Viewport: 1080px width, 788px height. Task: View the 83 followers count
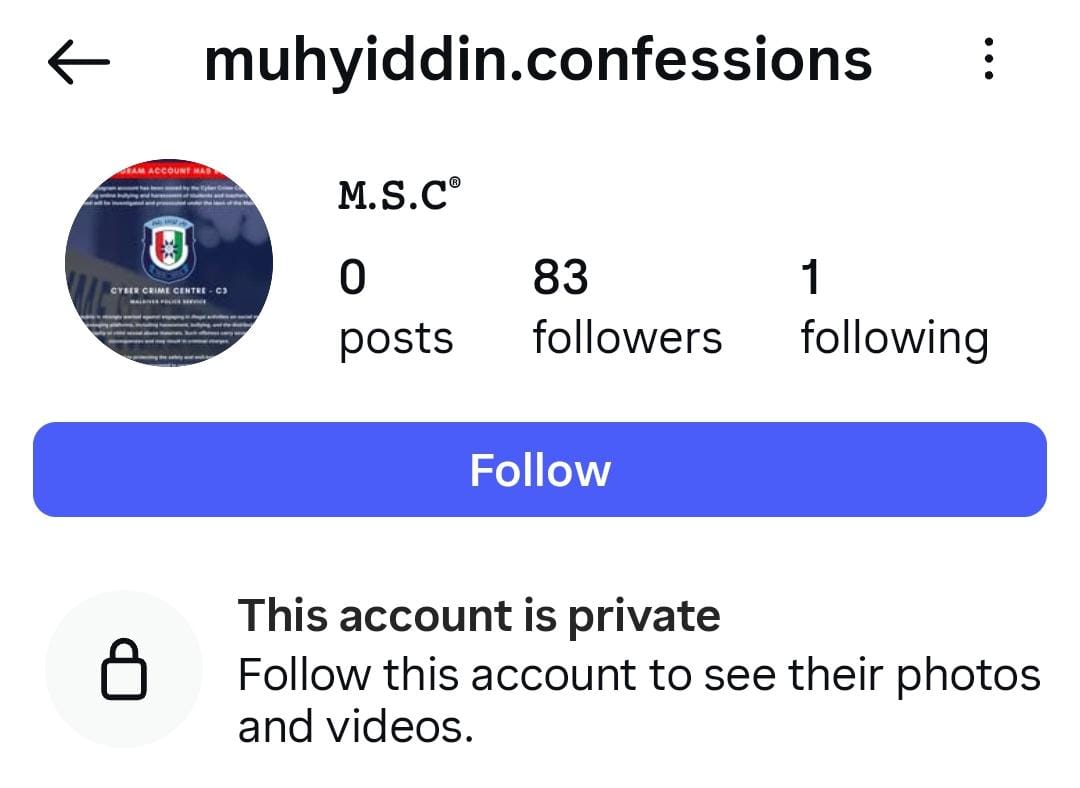[x=561, y=278]
